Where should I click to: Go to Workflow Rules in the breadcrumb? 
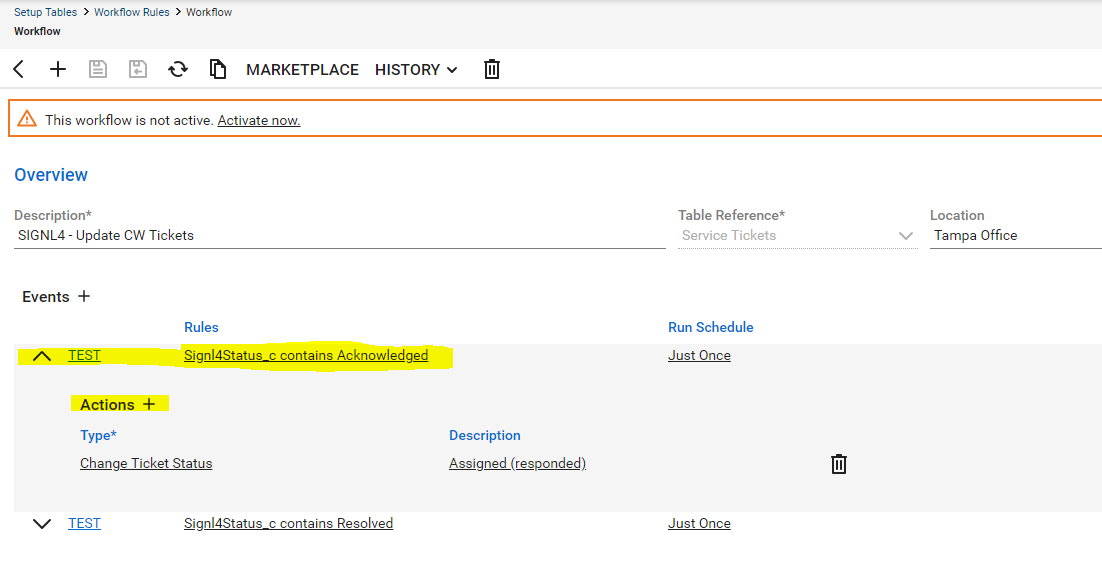coord(131,12)
